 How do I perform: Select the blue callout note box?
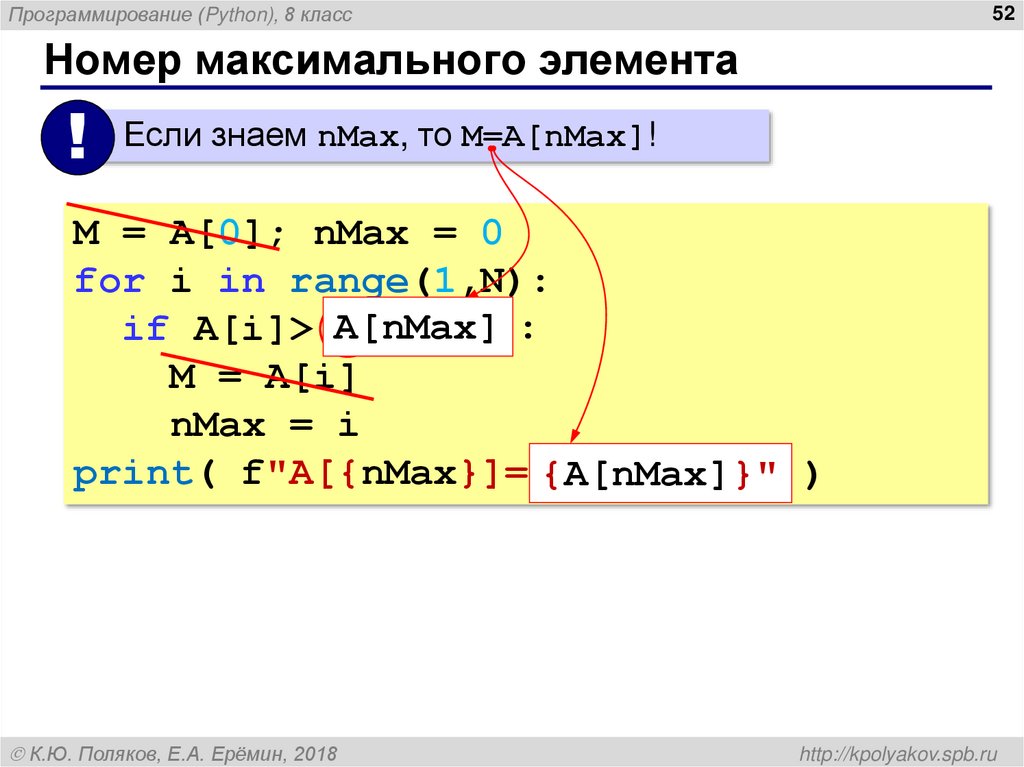[x=440, y=136]
